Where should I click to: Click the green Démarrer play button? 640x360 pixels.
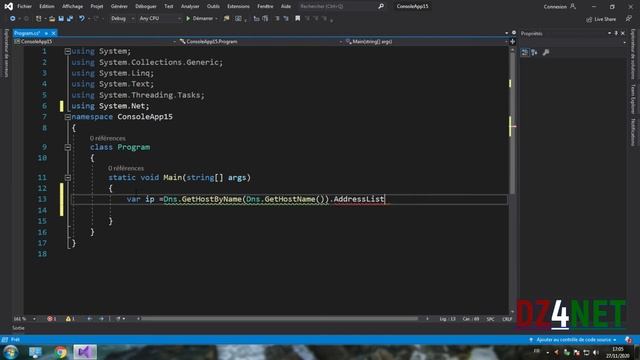pos(188,19)
